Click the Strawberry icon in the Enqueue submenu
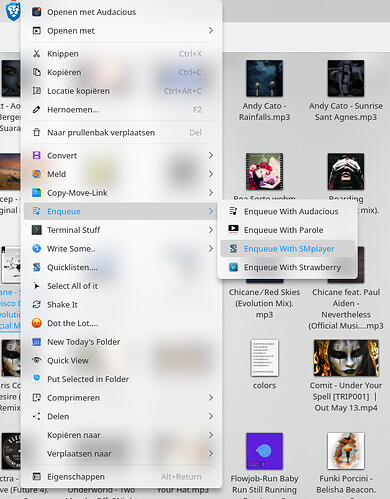 (x=233, y=267)
